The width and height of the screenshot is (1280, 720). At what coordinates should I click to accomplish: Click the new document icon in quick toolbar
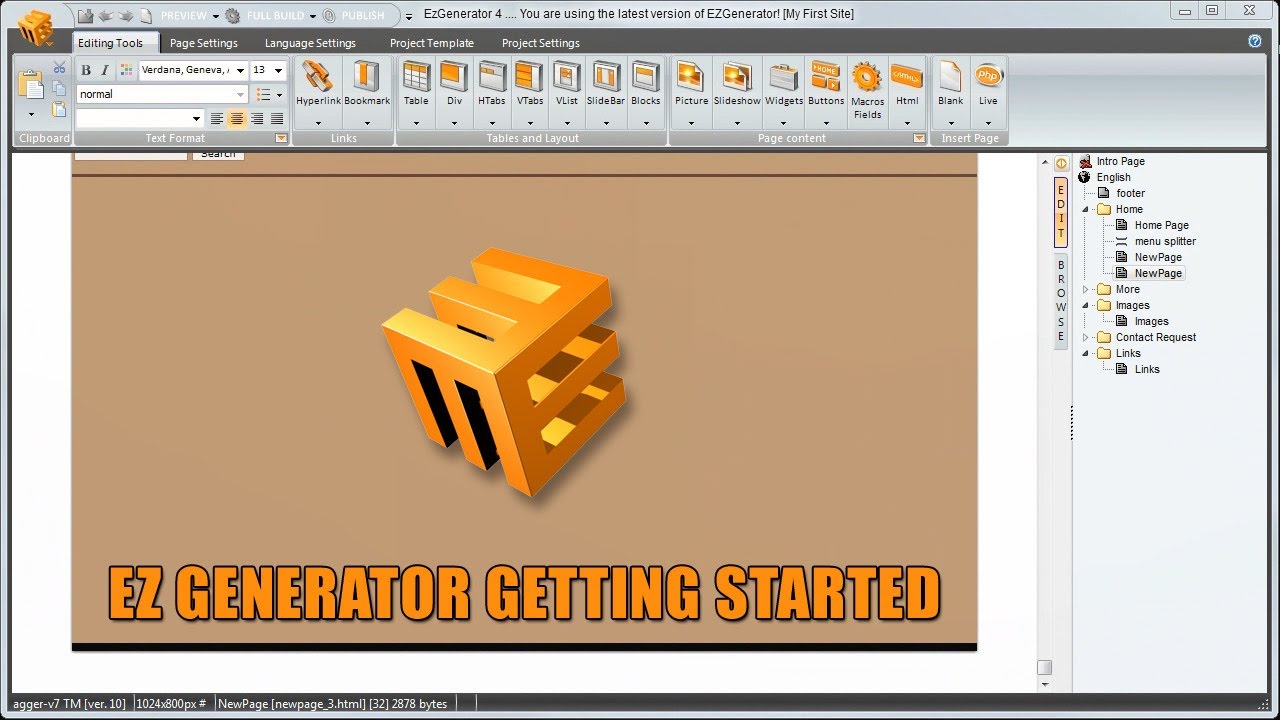[146, 16]
